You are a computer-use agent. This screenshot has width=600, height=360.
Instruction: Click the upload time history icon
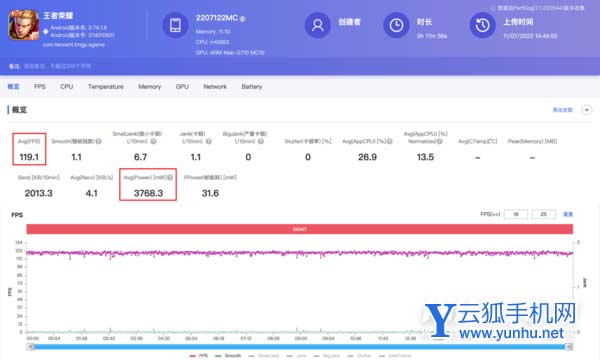[483, 25]
